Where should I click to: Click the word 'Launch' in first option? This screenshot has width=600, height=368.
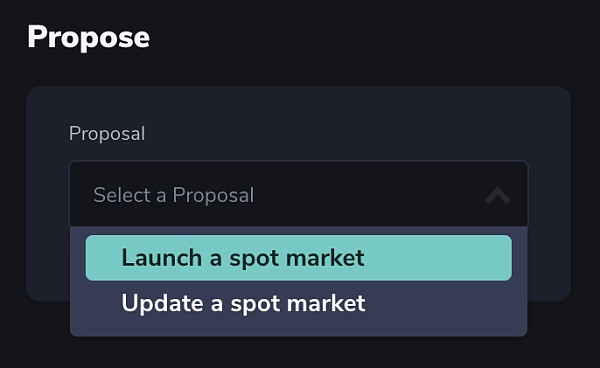[x=162, y=257]
